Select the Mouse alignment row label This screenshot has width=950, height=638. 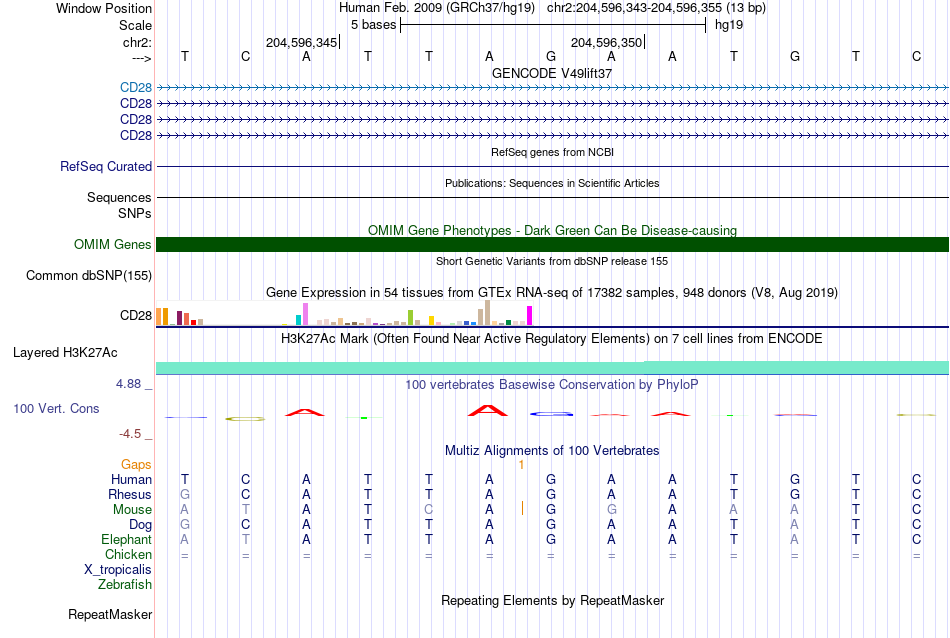[x=132, y=510]
